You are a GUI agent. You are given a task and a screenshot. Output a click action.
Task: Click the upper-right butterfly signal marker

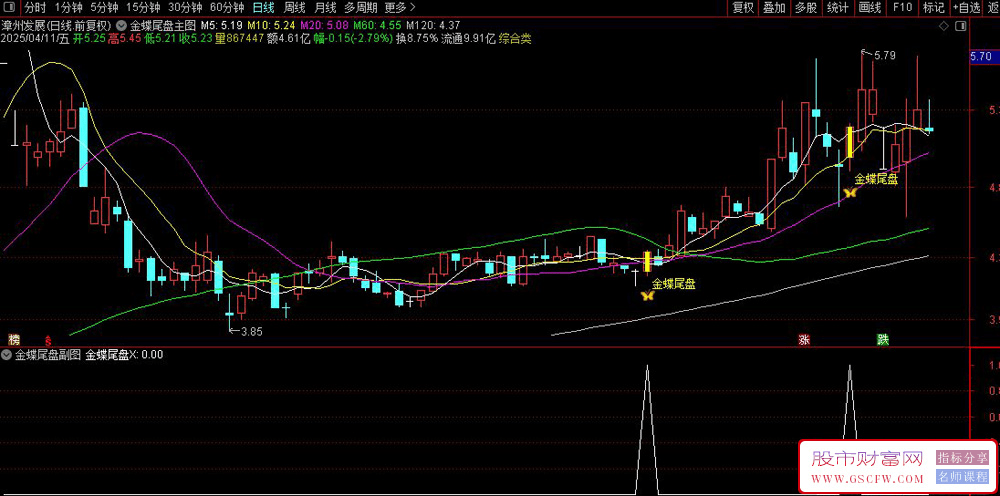(850, 191)
